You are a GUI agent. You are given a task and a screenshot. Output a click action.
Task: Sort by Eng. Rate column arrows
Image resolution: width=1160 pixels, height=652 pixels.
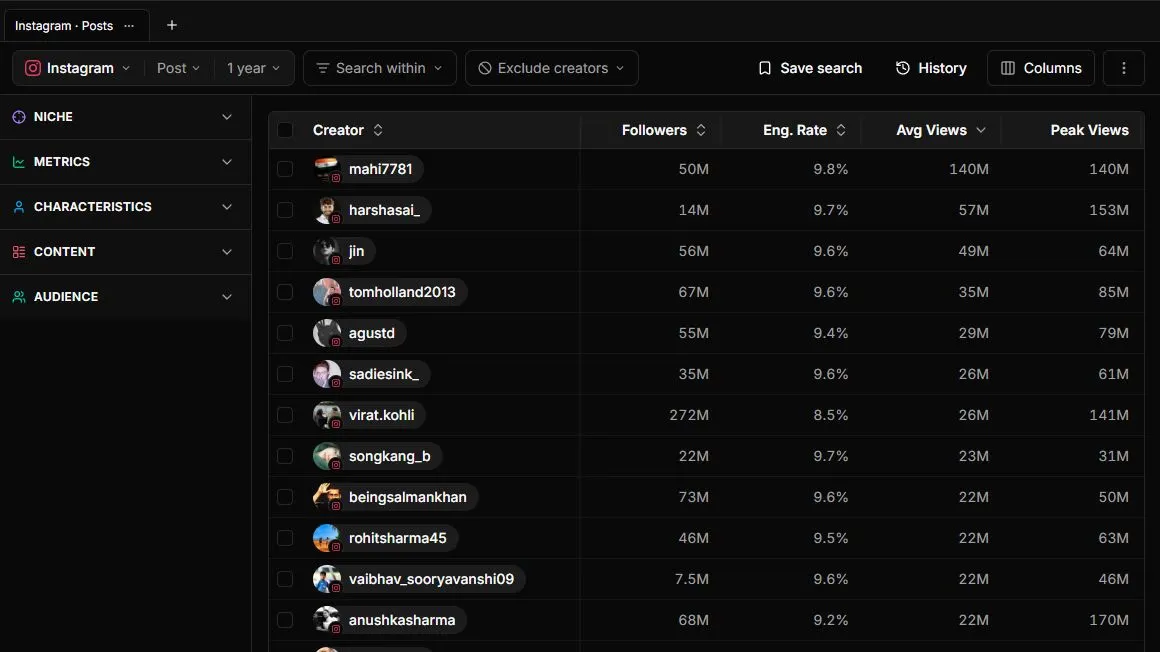click(841, 130)
